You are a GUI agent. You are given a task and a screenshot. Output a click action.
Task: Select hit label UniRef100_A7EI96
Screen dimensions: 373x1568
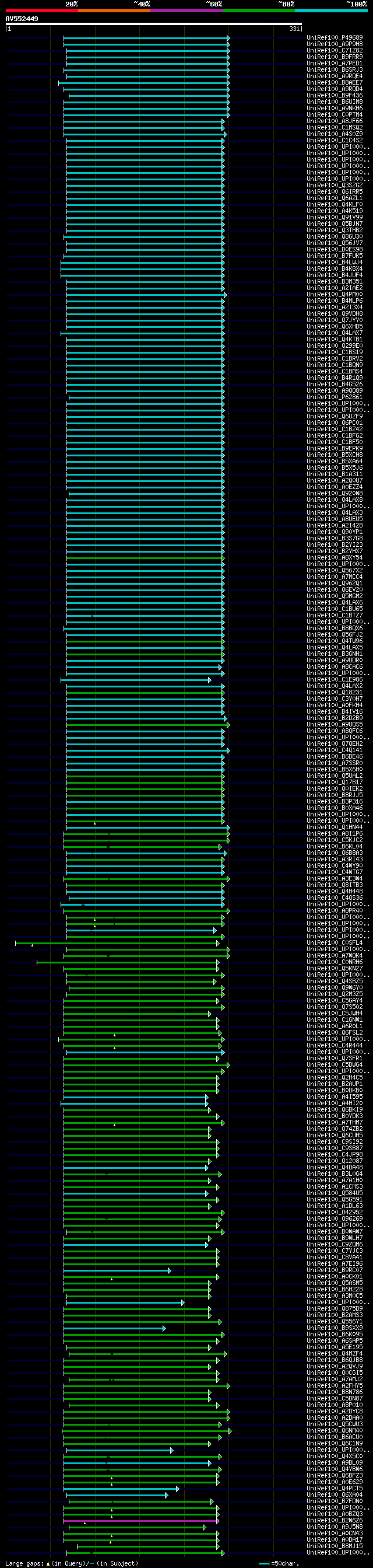pyautogui.click(x=335, y=1263)
